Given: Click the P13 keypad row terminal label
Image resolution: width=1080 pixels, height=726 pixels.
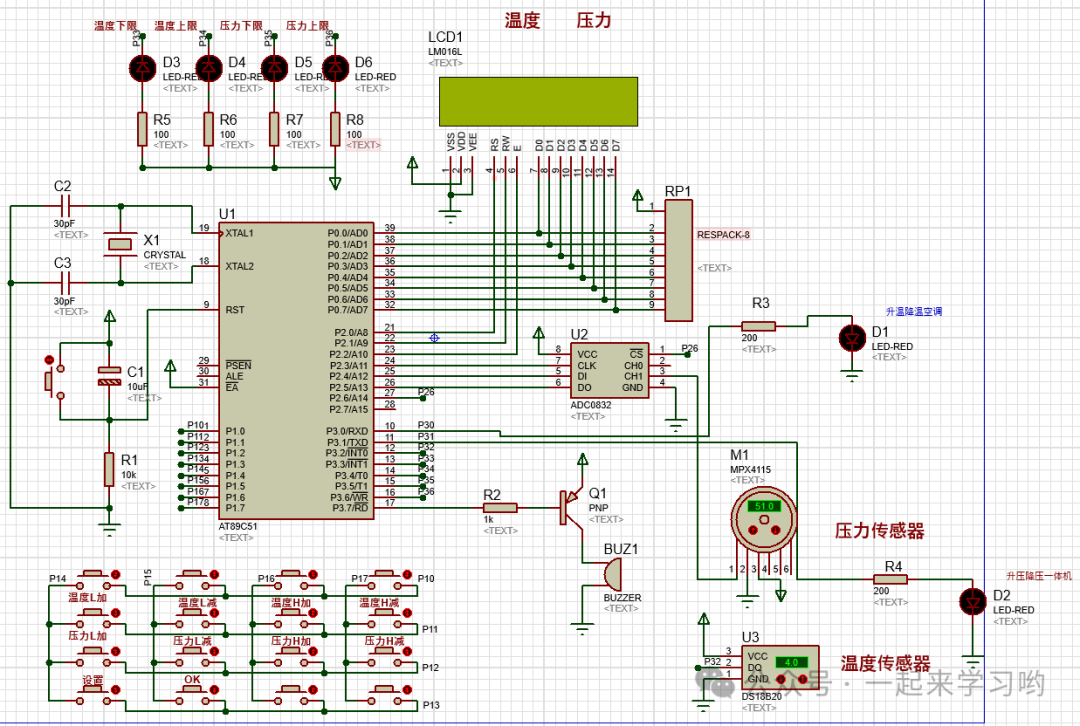Looking at the screenshot, I should point(431,705).
